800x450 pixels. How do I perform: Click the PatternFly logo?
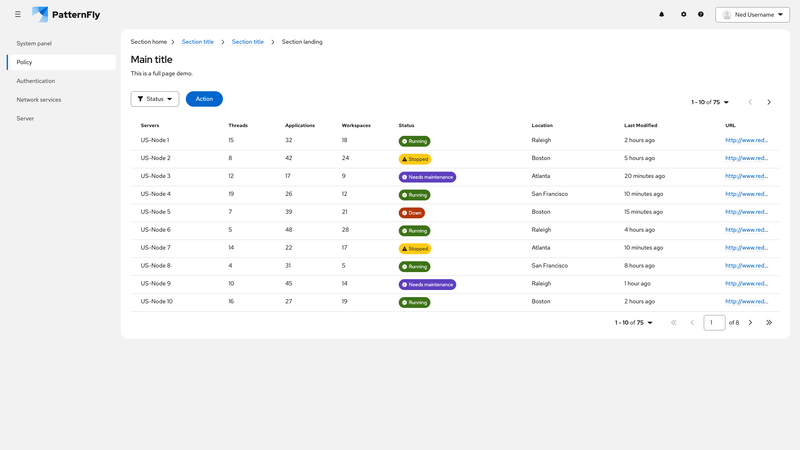click(x=66, y=14)
